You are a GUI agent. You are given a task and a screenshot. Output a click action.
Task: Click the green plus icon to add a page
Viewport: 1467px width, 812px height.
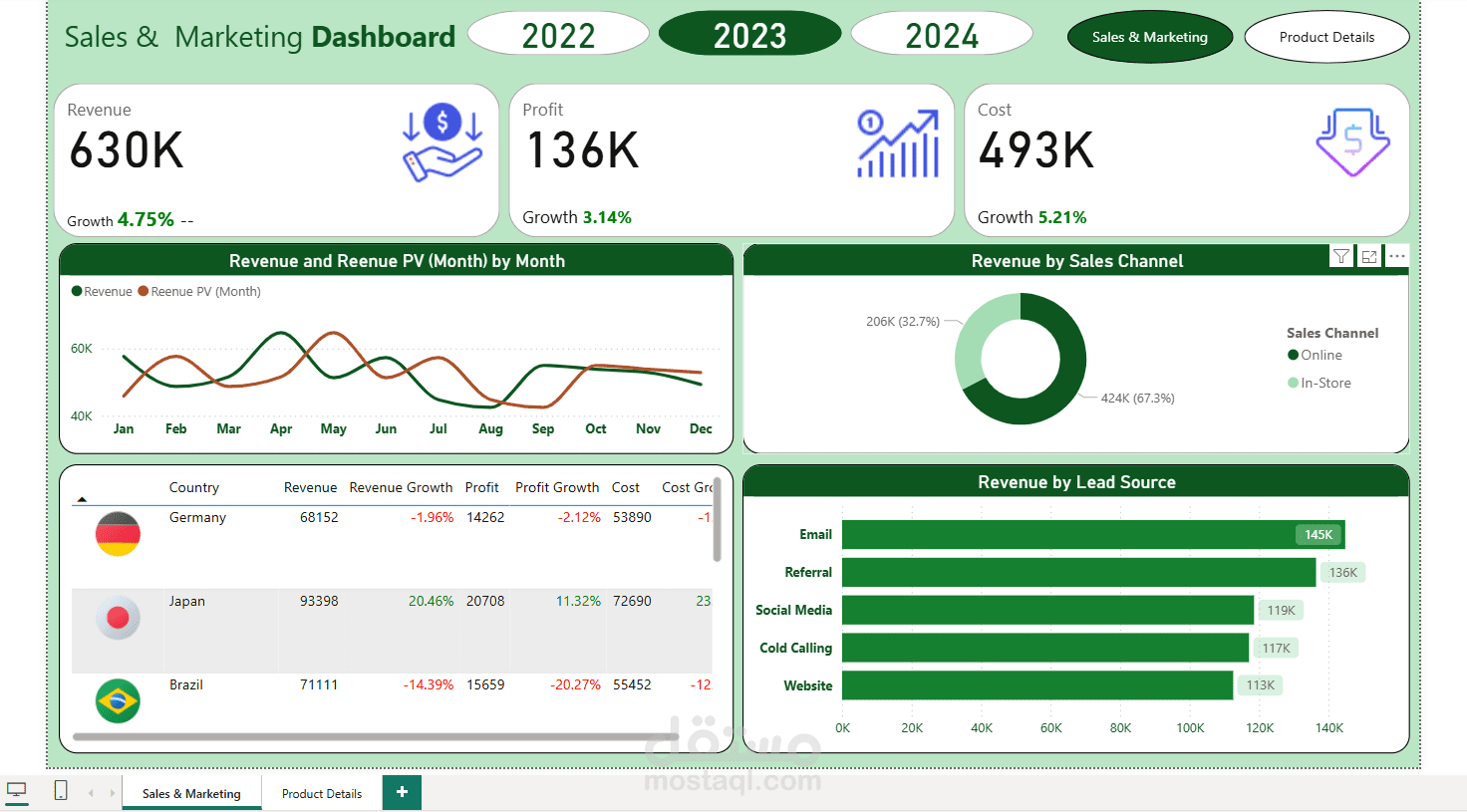(402, 792)
